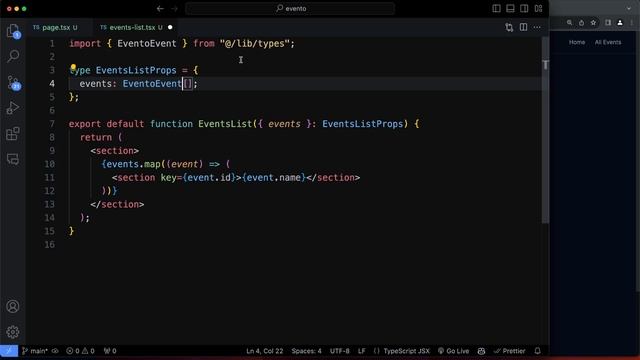Click the editor vertical scrollbar

pyautogui.click(x=545, y=131)
